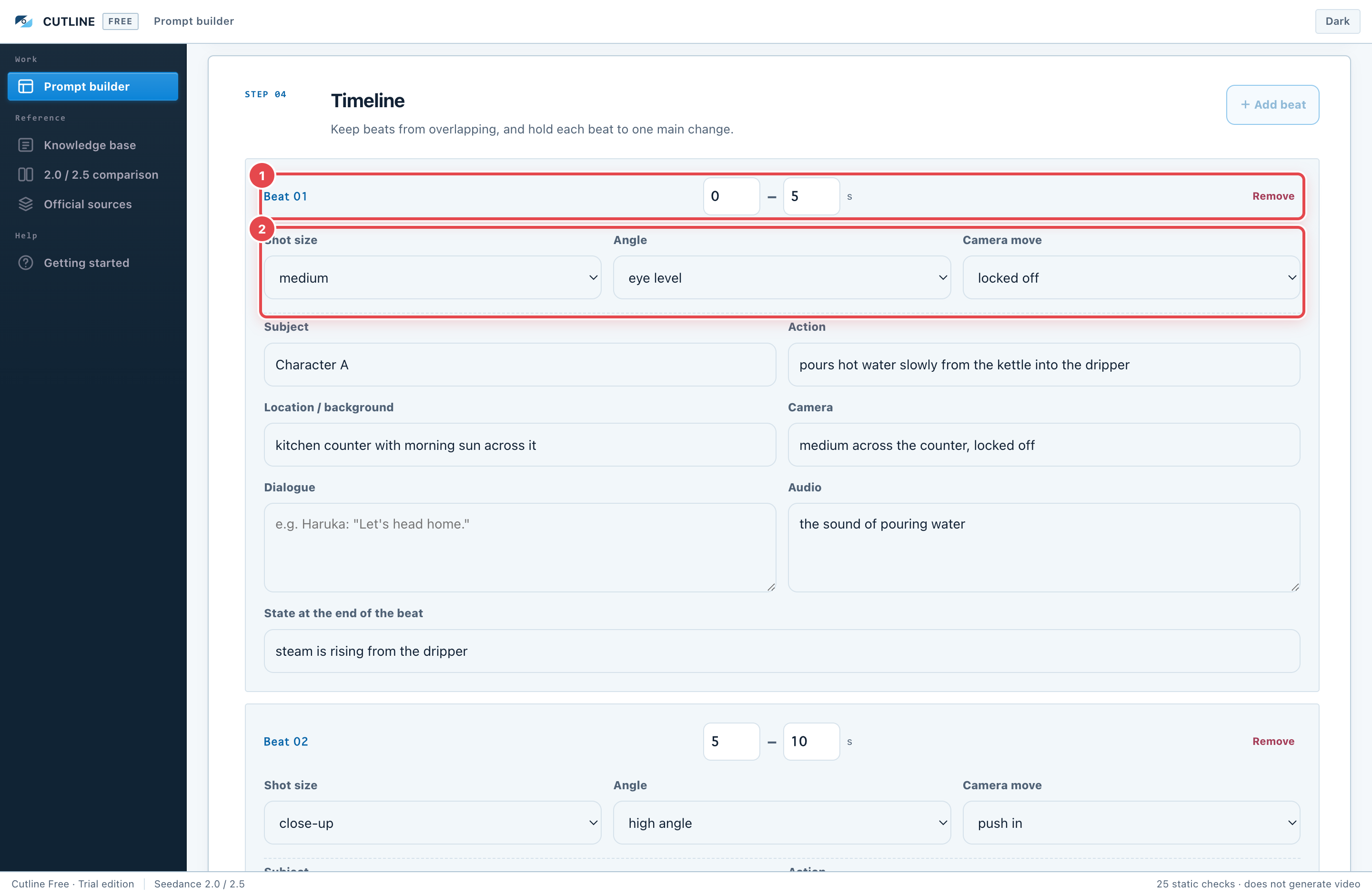Open Prompt builder in sidebar

pyautogui.click(x=93, y=86)
